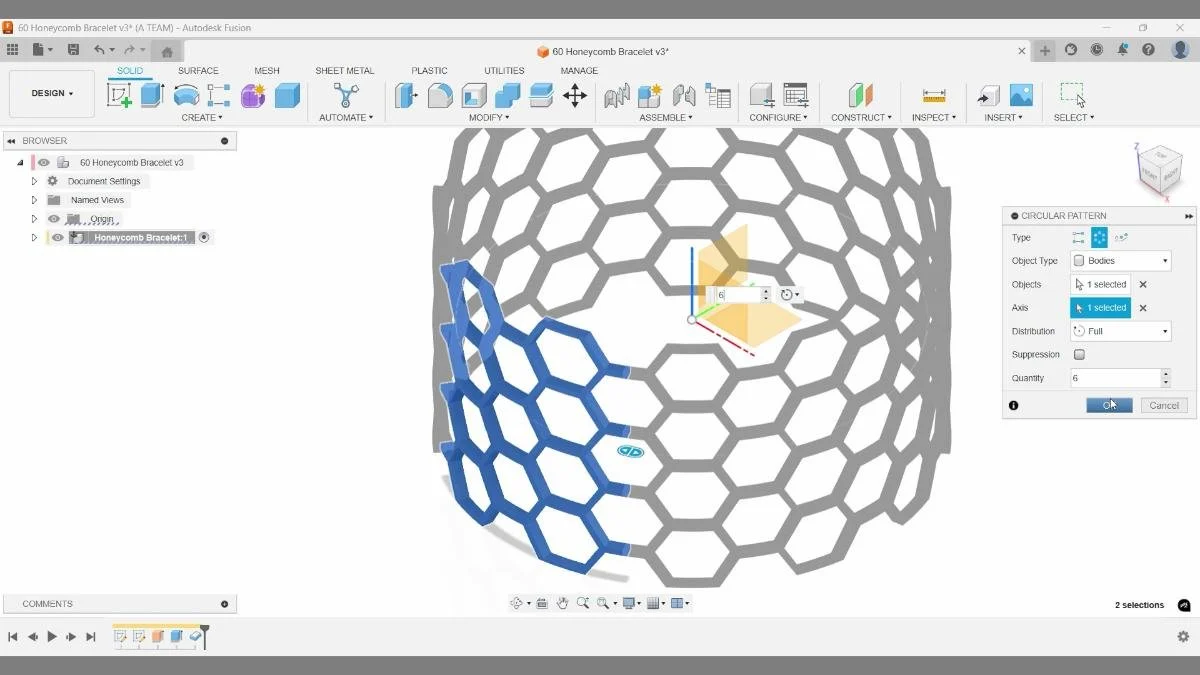1200x675 pixels.
Task: Open the Create Form tool
Action: tap(252, 95)
